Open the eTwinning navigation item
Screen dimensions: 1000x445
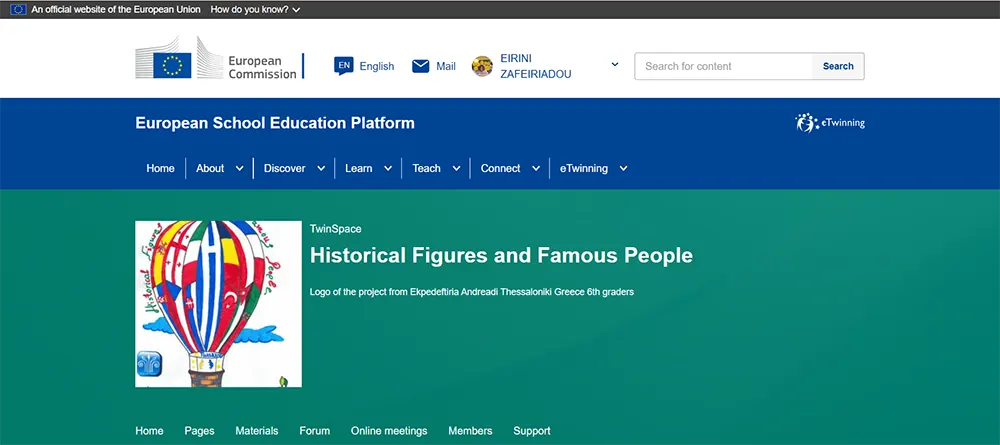click(x=584, y=168)
